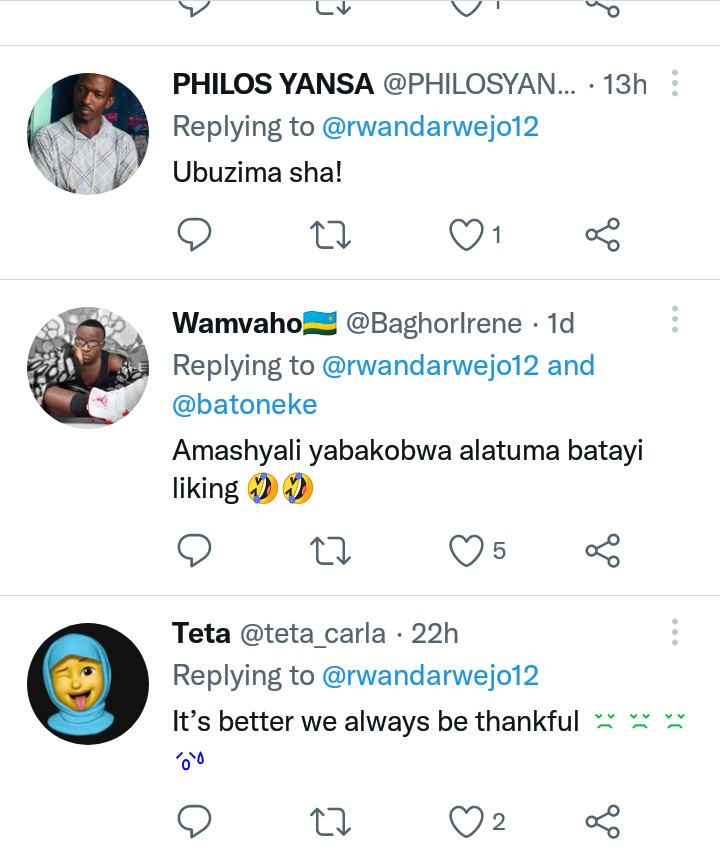Open more options on Teta's tweet

[676, 631]
